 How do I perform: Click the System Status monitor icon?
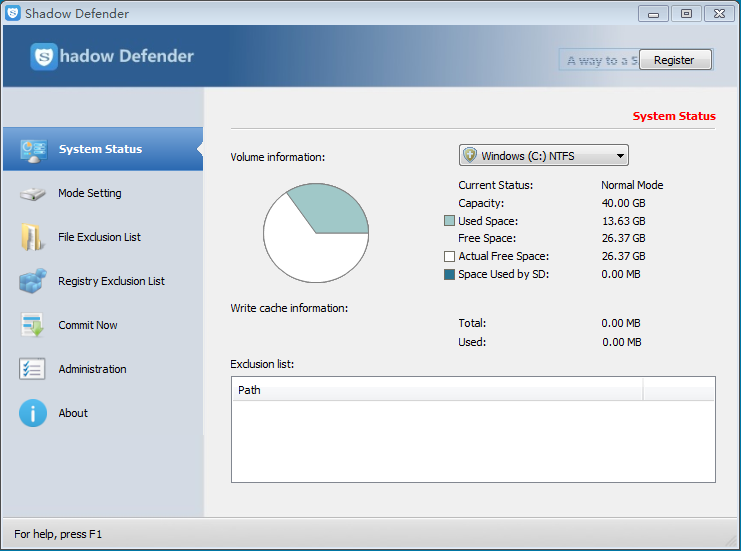pos(33,149)
